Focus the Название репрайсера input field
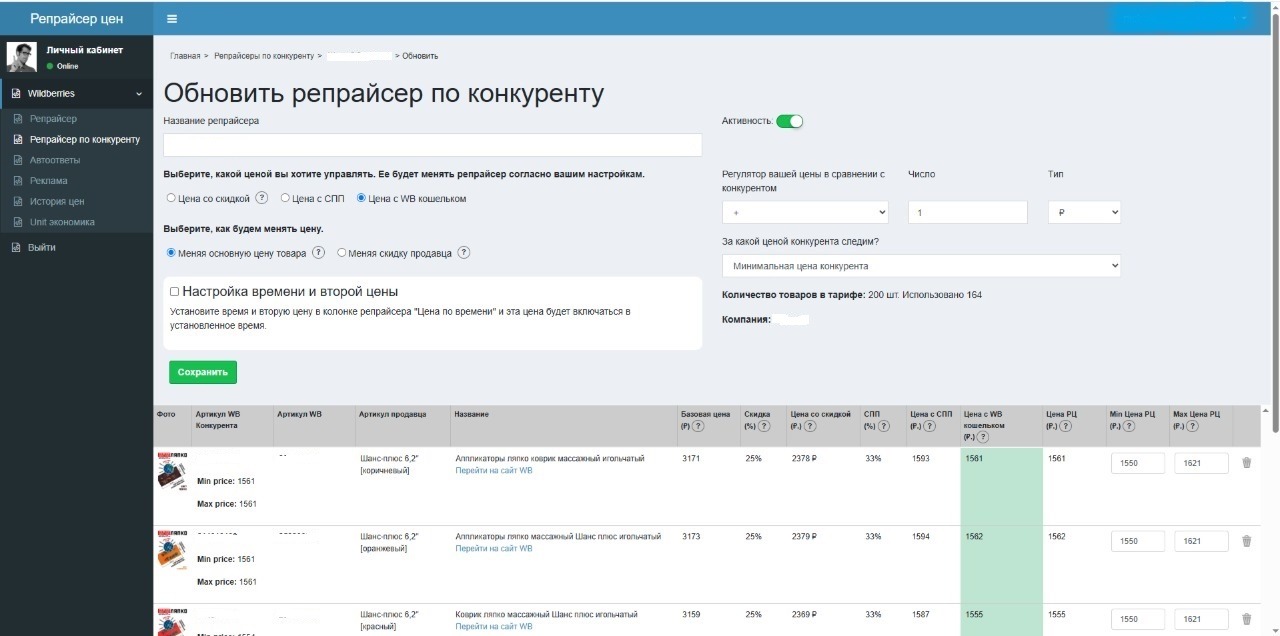Viewport: 1280px width, 636px height. (x=433, y=145)
